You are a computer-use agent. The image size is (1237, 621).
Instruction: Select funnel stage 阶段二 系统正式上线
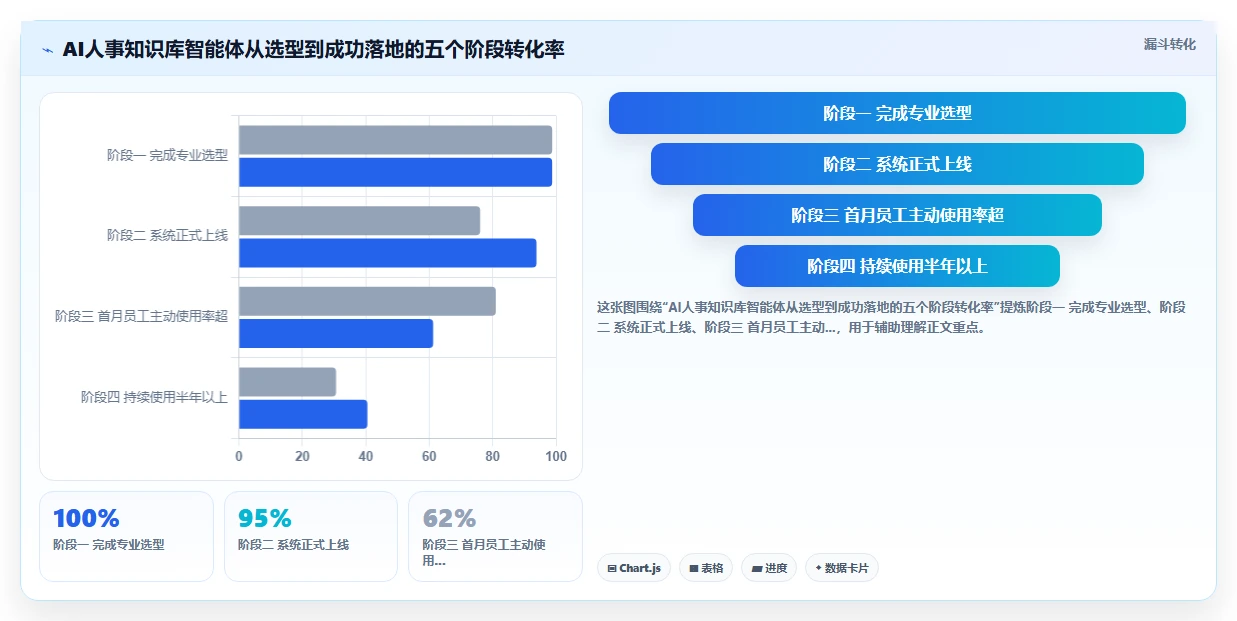click(x=897, y=164)
